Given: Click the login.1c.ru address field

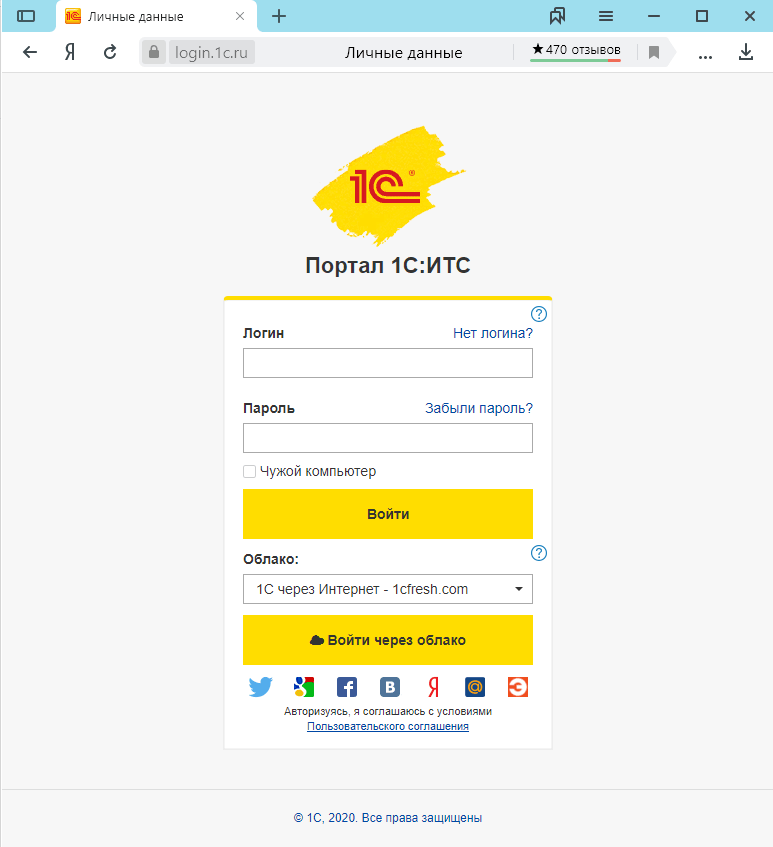Looking at the screenshot, I should (x=211, y=52).
